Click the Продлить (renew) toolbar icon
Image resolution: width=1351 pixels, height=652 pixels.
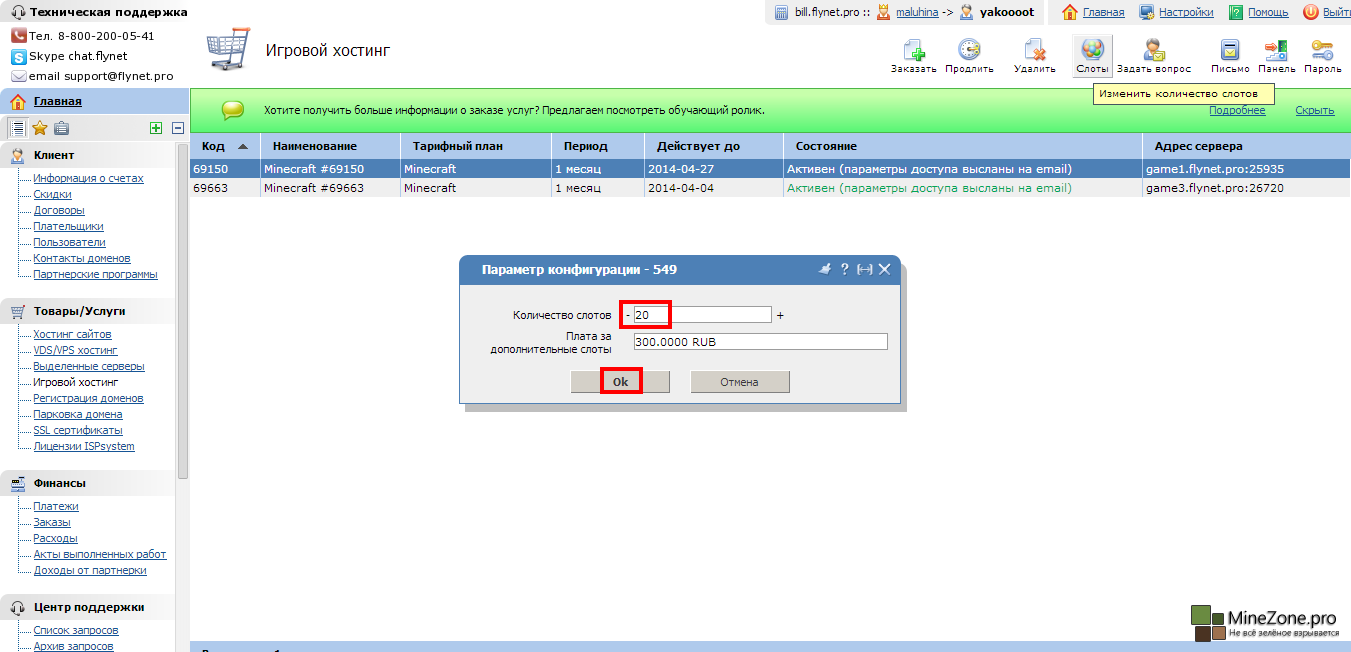click(969, 51)
